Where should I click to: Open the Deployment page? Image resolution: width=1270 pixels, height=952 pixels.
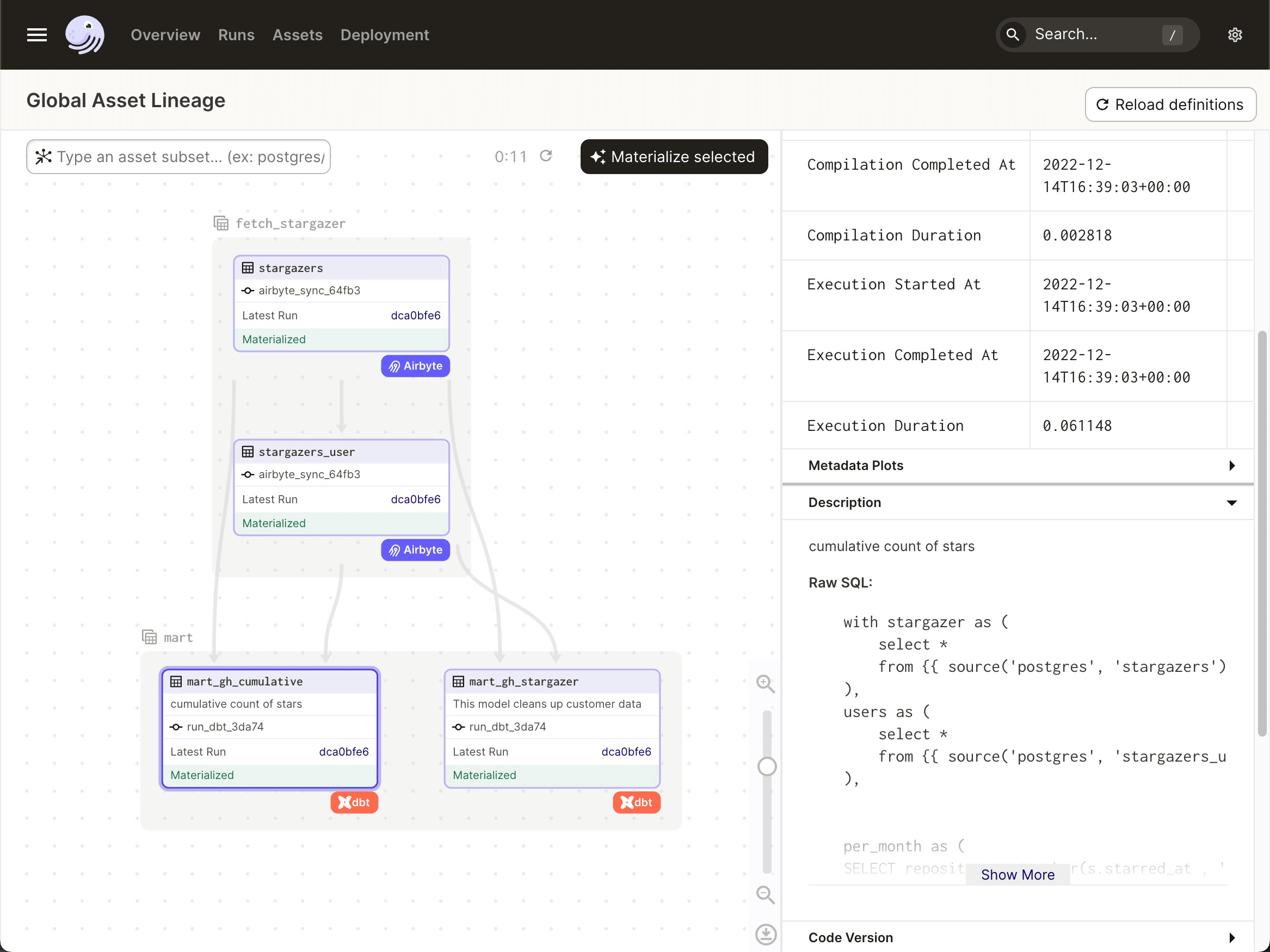tap(385, 34)
